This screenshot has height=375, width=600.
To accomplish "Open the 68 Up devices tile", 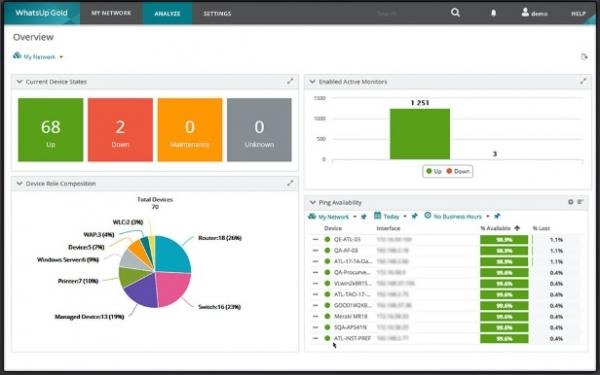I will (x=51, y=130).
